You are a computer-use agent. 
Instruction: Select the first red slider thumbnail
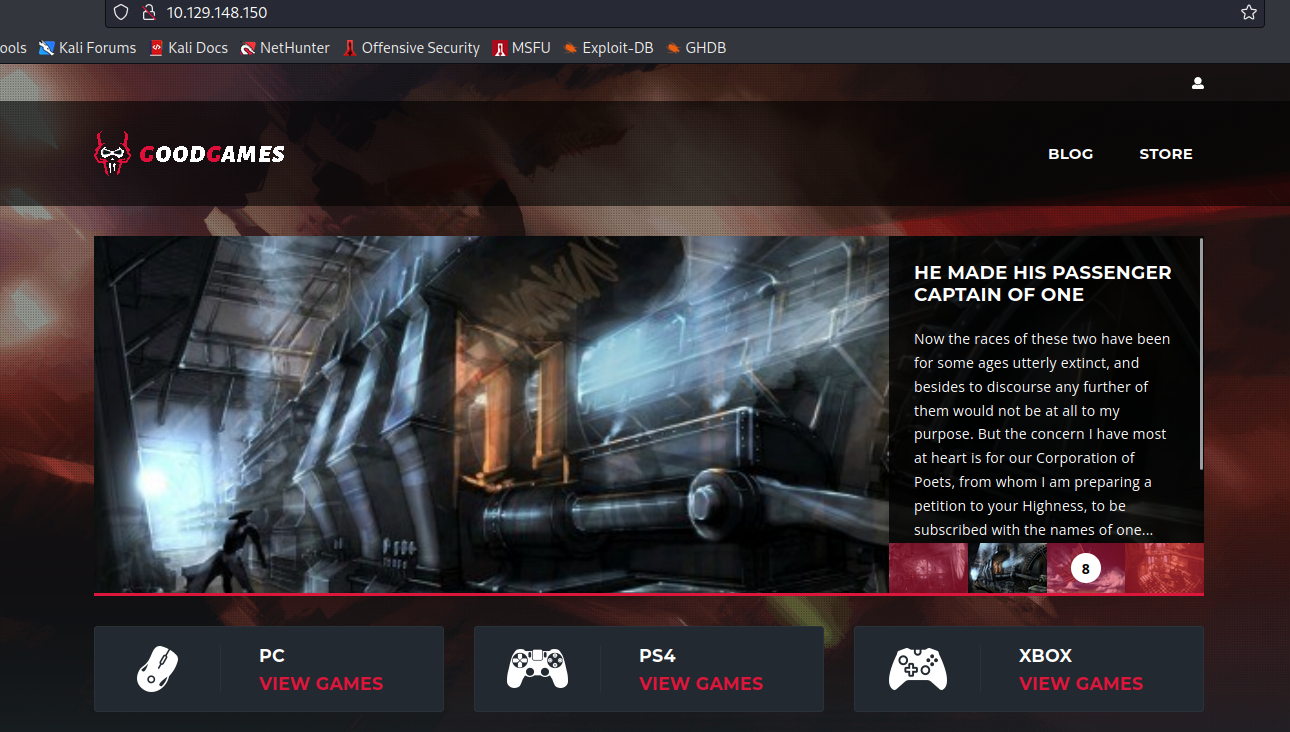(x=928, y=568)
